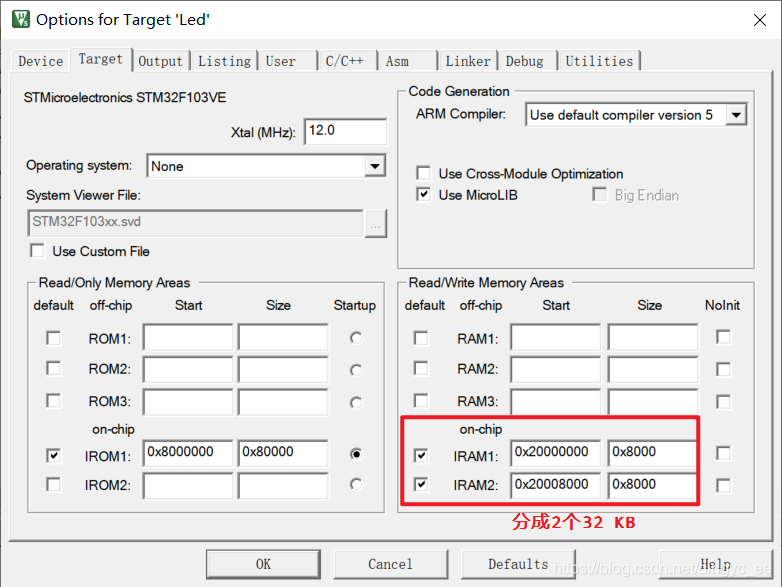This screenshot has width=782, height=587.
Task: Expand the Operating system dropdown
Action: coord(375,166)
